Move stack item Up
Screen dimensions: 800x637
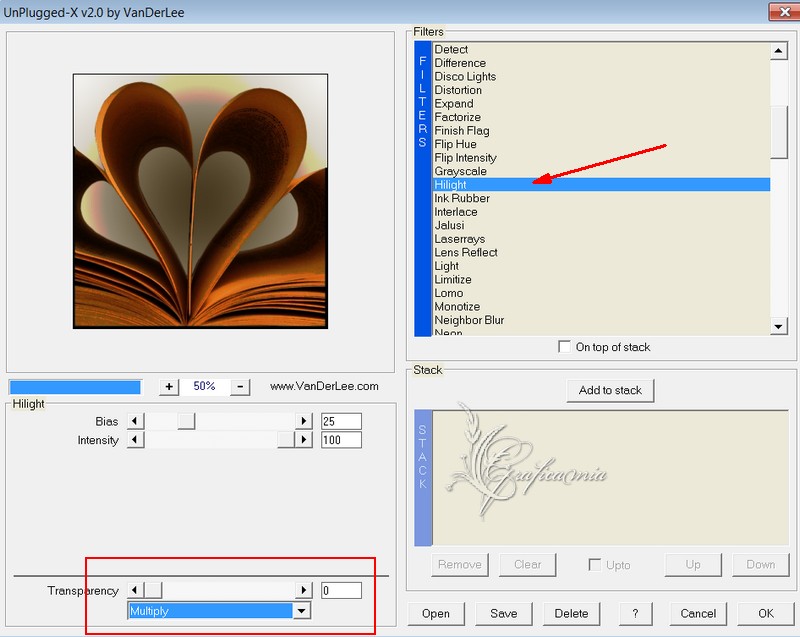pyautogui.click(x=693, y=565)
